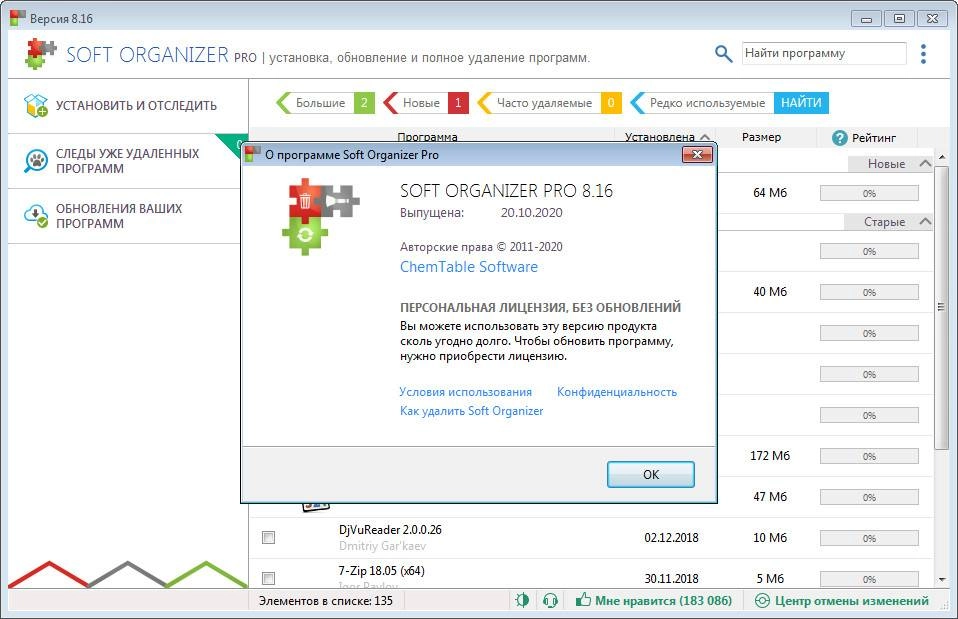Click the Rating help question icon

839,137
